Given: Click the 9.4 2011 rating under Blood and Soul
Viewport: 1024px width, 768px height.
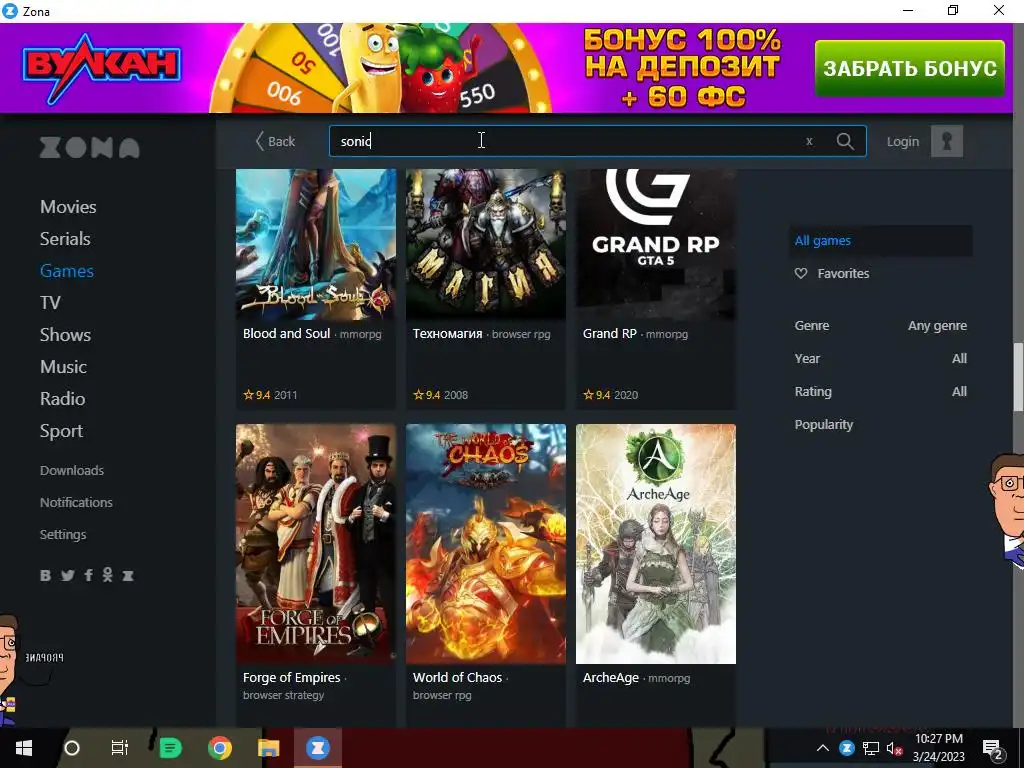Looking at the screenshot, I should (270, 395).
